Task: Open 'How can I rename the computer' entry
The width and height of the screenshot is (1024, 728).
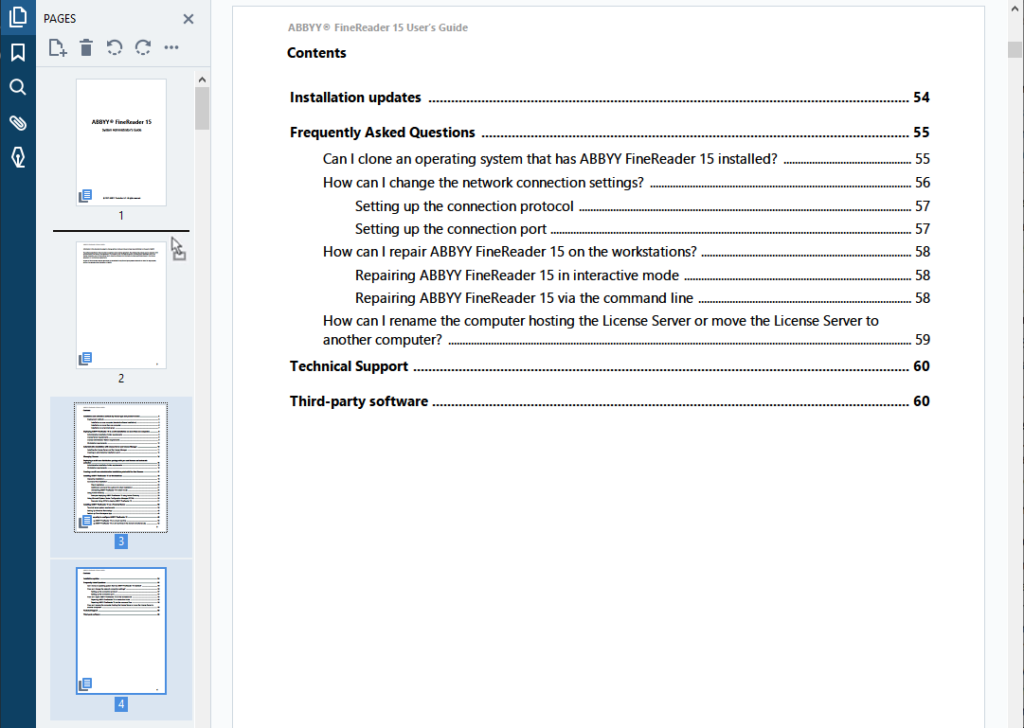Action: 626,330
